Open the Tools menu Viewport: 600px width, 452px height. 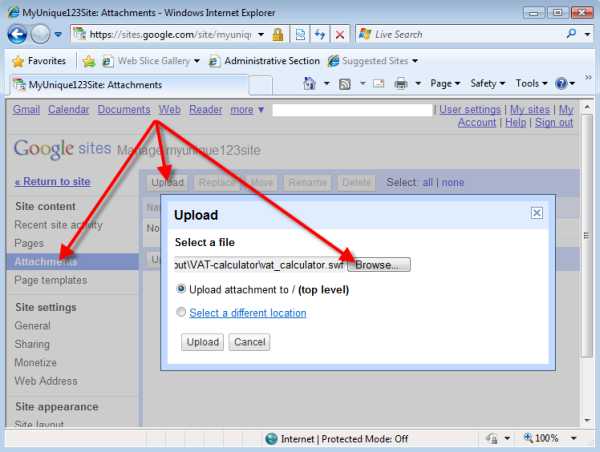point(532,83)
